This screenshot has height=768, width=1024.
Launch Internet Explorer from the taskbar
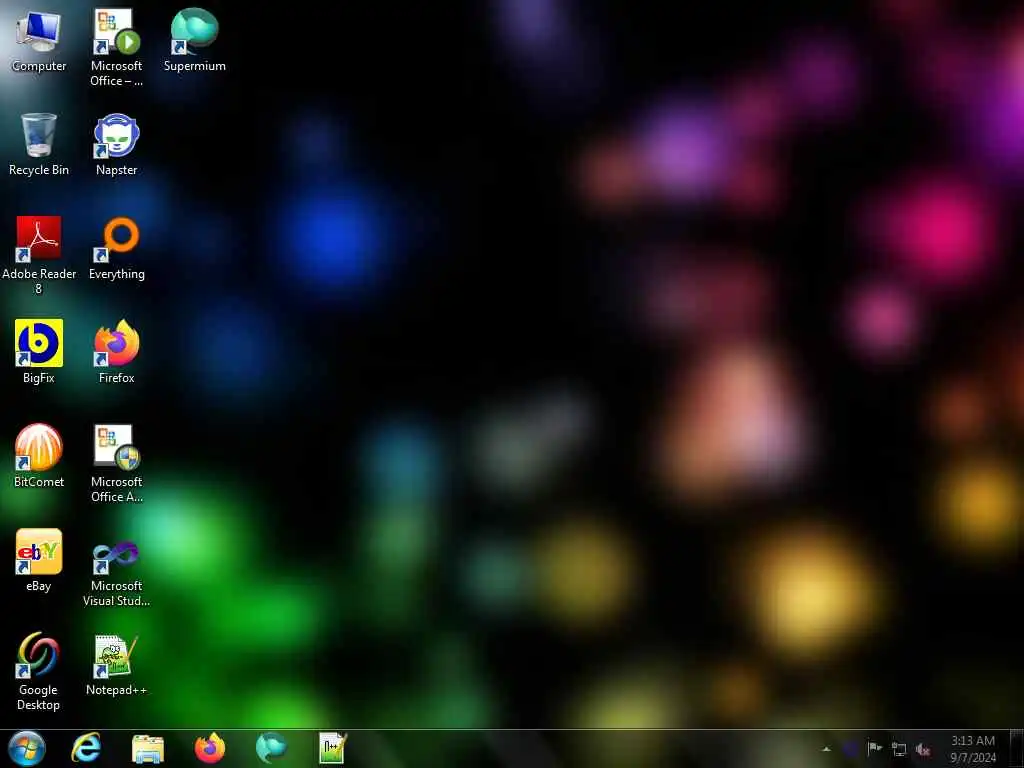click(x=86, y=748)
